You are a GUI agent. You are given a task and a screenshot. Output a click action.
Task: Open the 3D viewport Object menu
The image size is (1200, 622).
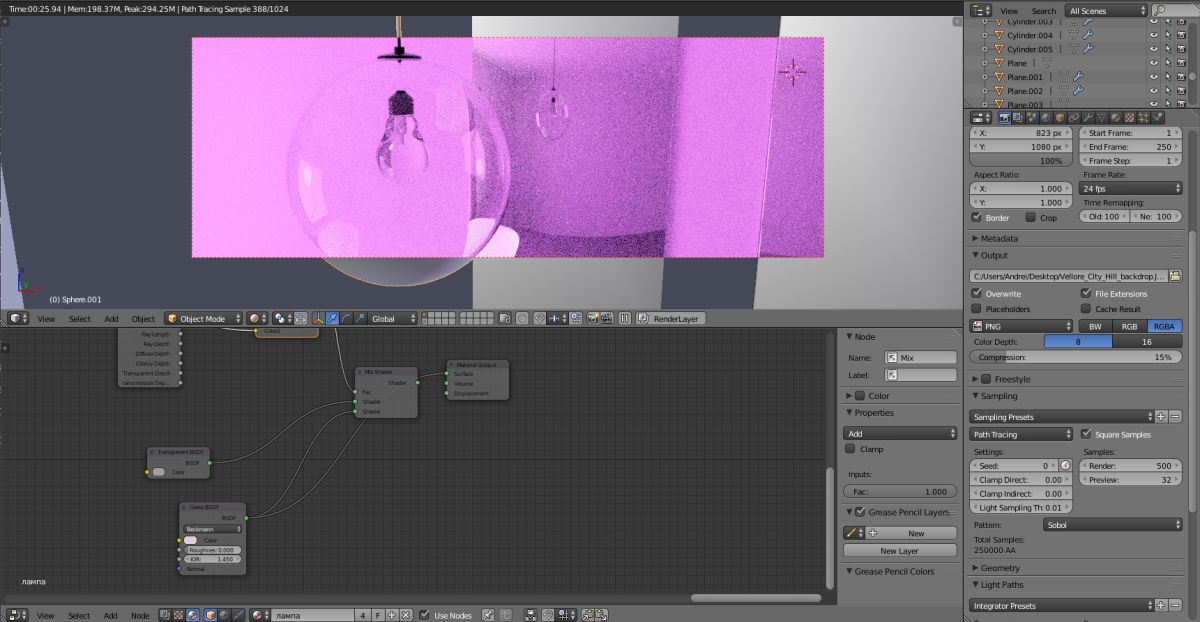tap(144, 318)
